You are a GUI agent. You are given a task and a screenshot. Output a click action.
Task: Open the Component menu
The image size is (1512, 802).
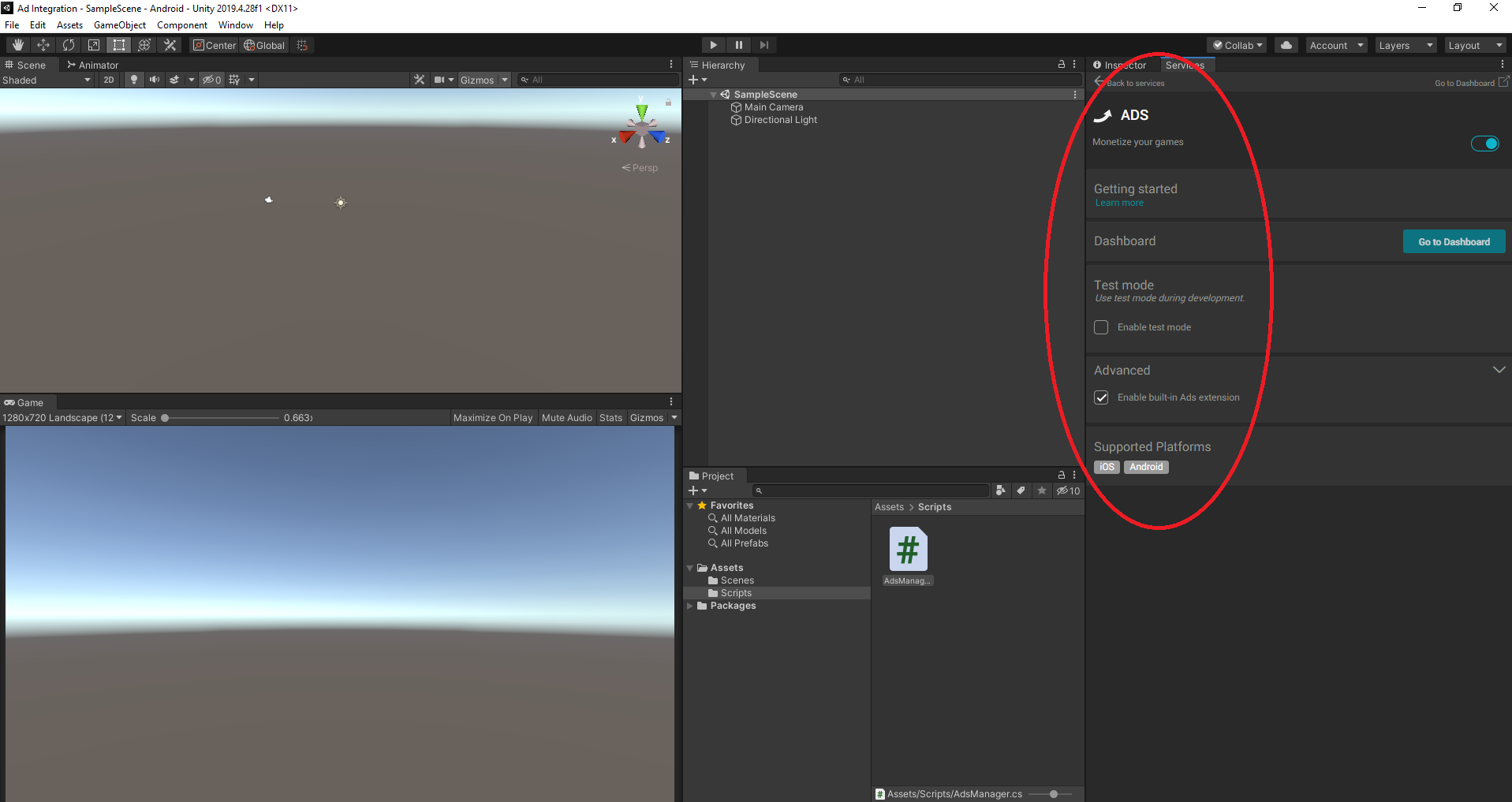pyautogui.click(x=182, y=25)
